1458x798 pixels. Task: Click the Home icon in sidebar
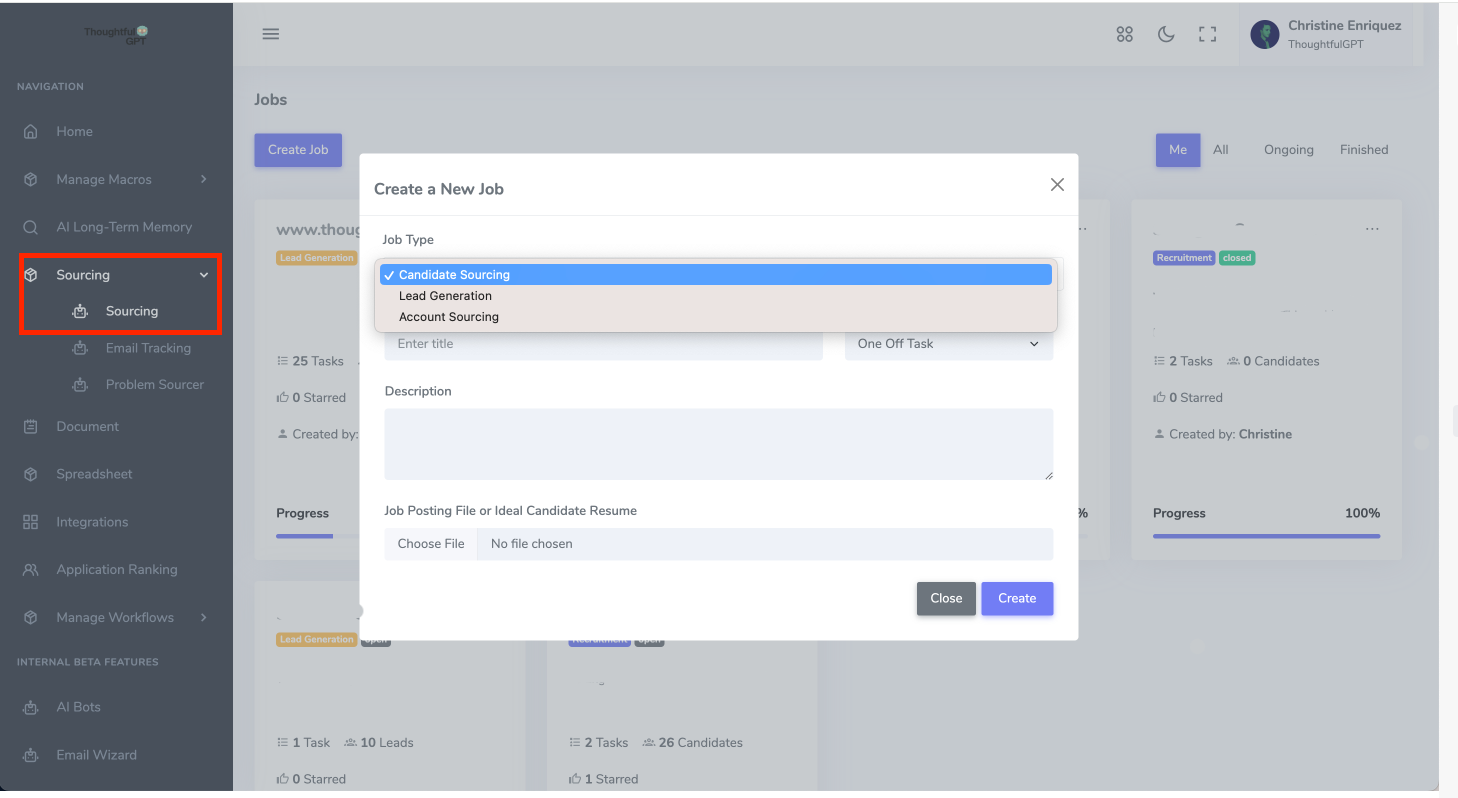coord(31,132)
